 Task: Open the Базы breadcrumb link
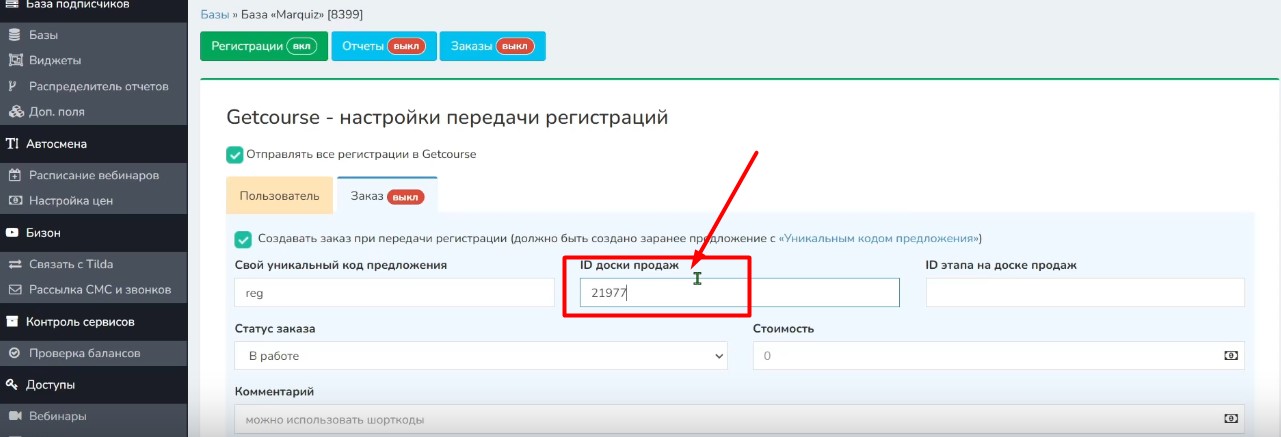pos(215,16)
